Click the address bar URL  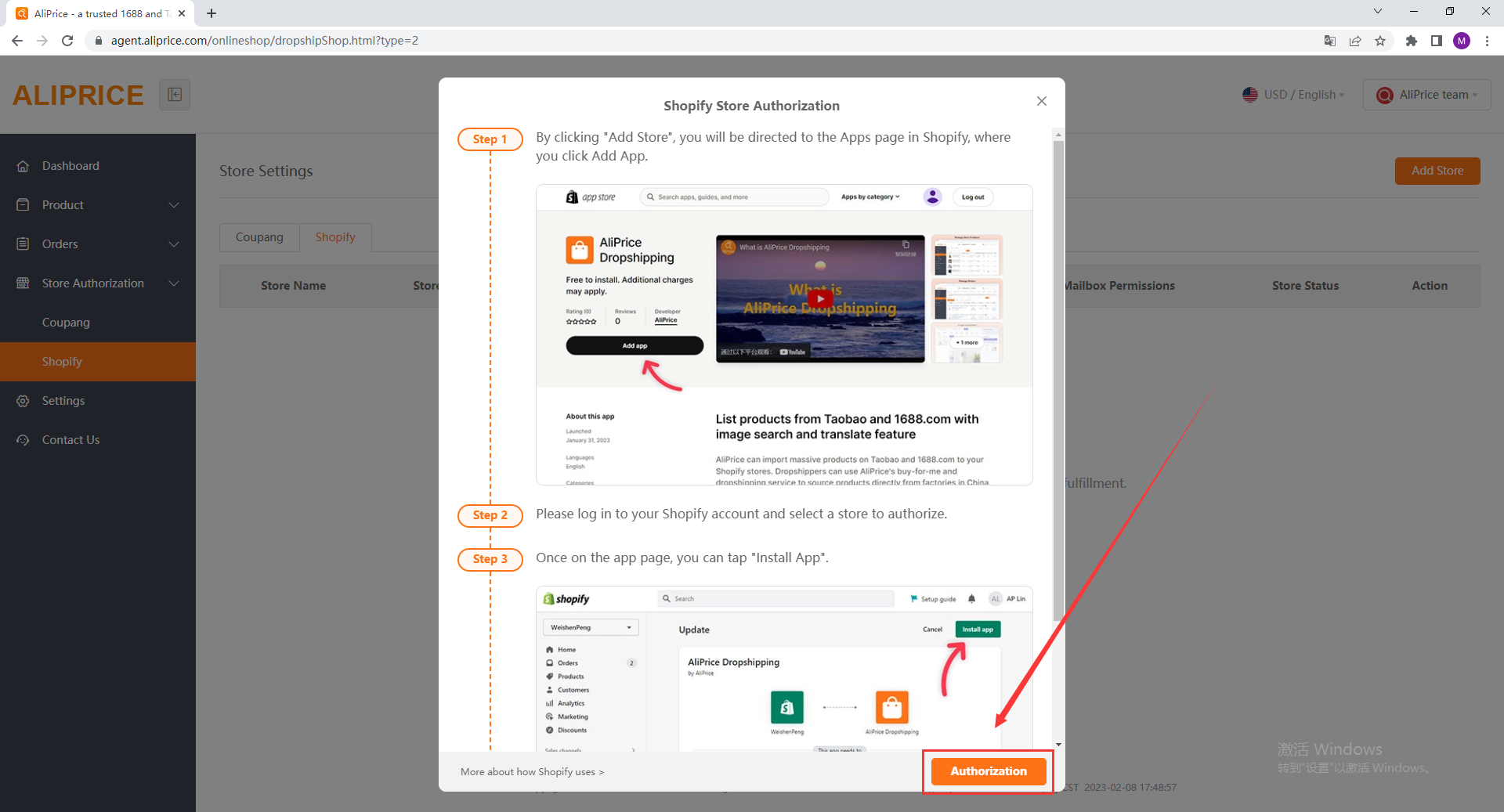click(265, 41)
